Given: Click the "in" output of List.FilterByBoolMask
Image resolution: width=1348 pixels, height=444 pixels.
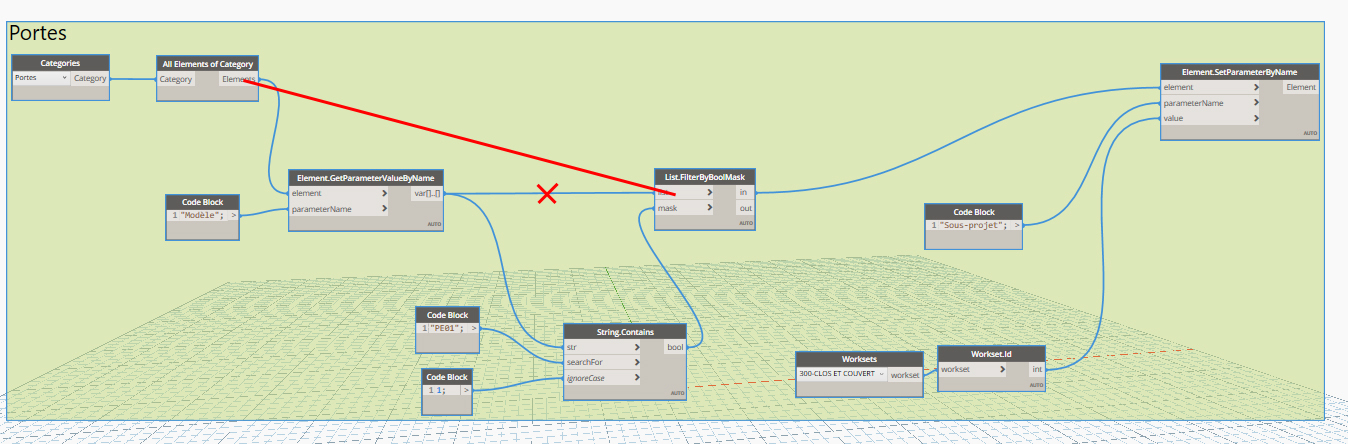Looking at the screenshot, I should pos(745,192).
